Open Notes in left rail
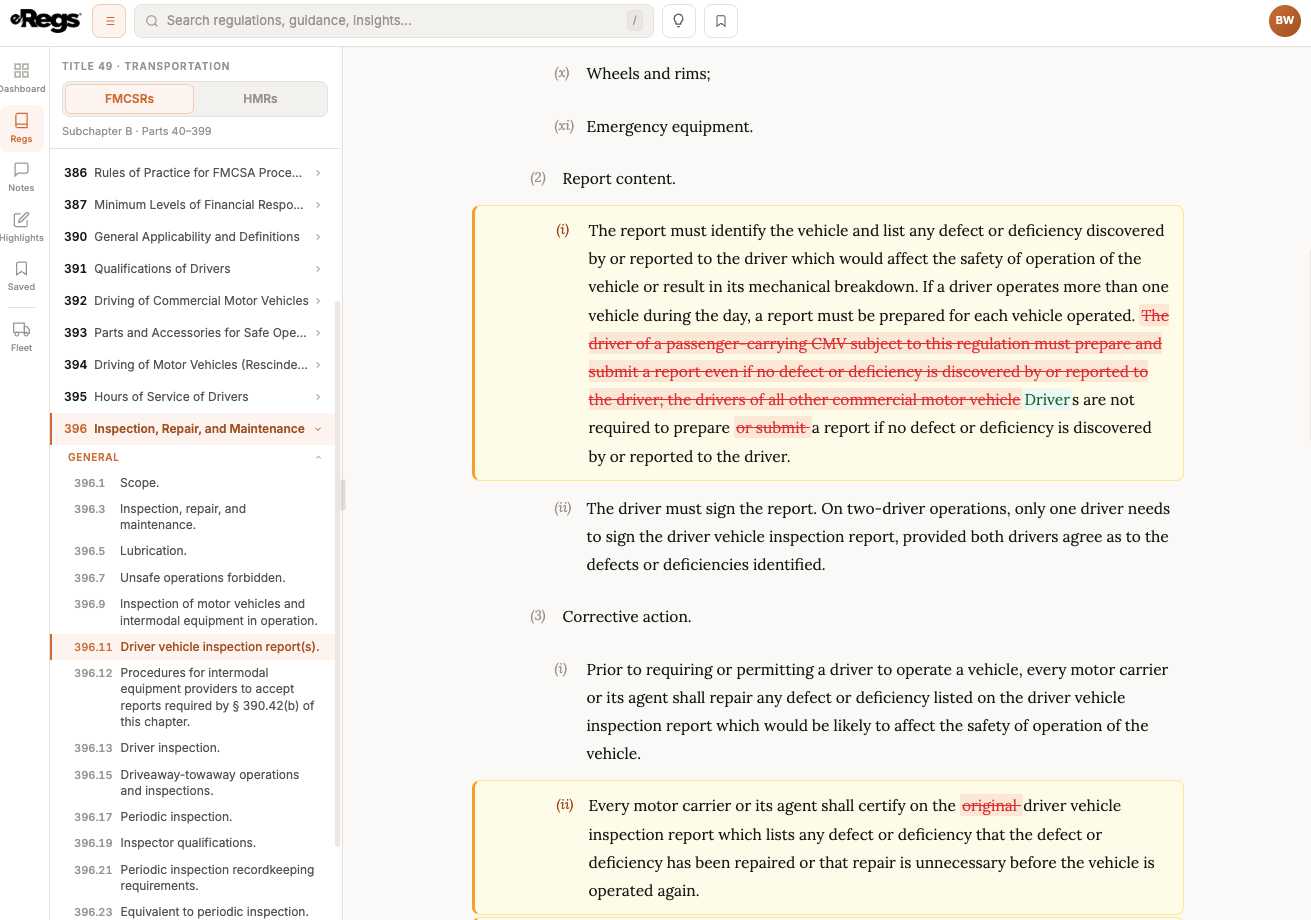Image resolution: width=1311 pixels, height=920 pixels. point(21,177)
